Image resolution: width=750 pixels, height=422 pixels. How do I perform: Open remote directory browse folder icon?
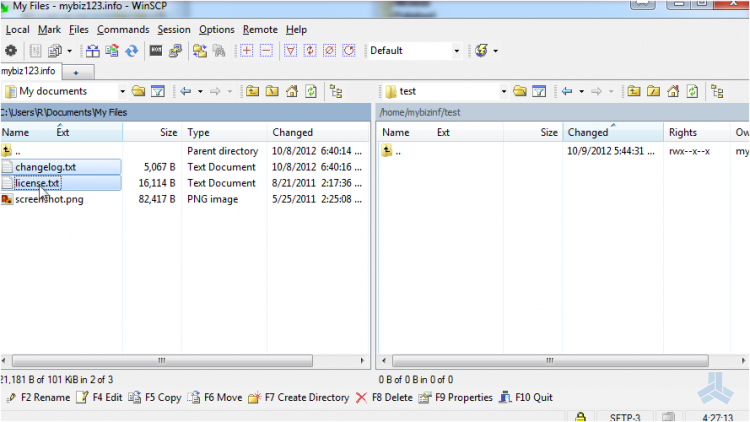(520, 91)
